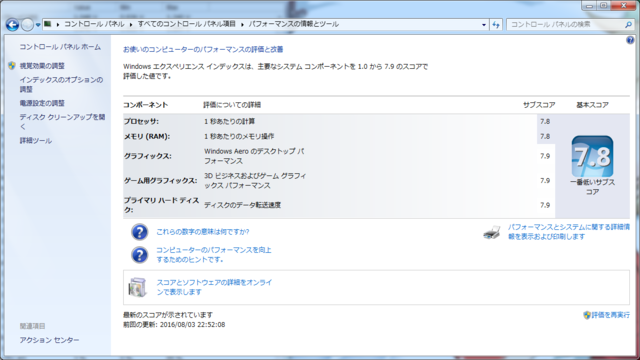This screenshot has height=360, width=640.
Task: Click the address bar refresh button
Action: (x=496, y=24)
